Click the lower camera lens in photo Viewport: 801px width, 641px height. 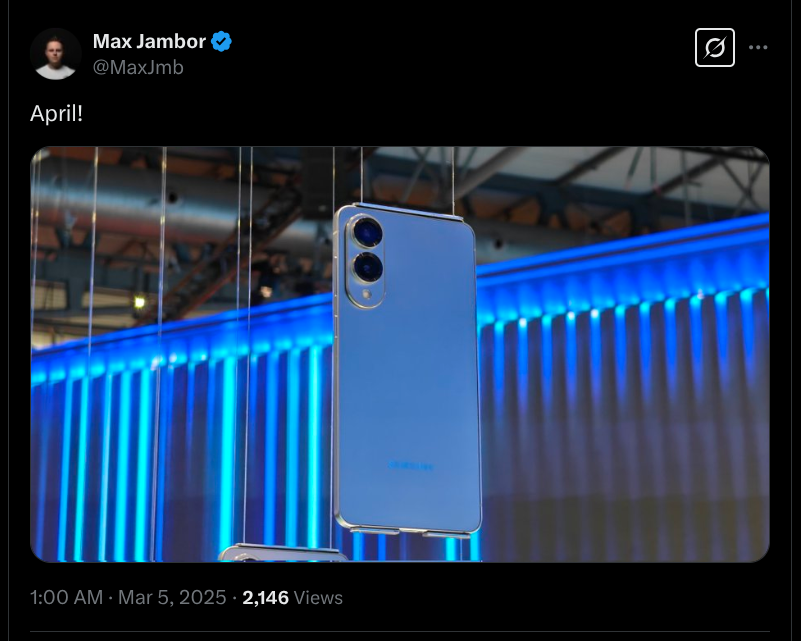click(x=368, y=268)
